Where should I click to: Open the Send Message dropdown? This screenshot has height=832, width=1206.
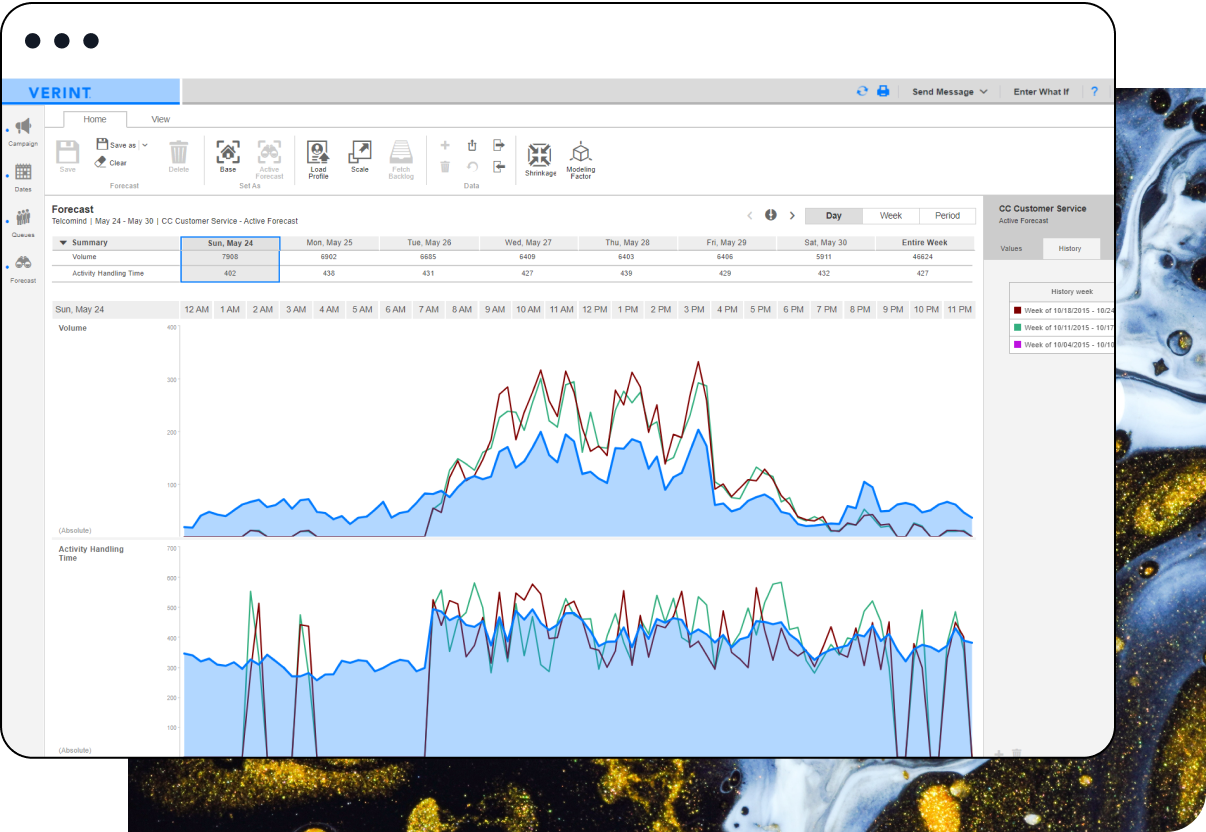click(x=949, y=92)
